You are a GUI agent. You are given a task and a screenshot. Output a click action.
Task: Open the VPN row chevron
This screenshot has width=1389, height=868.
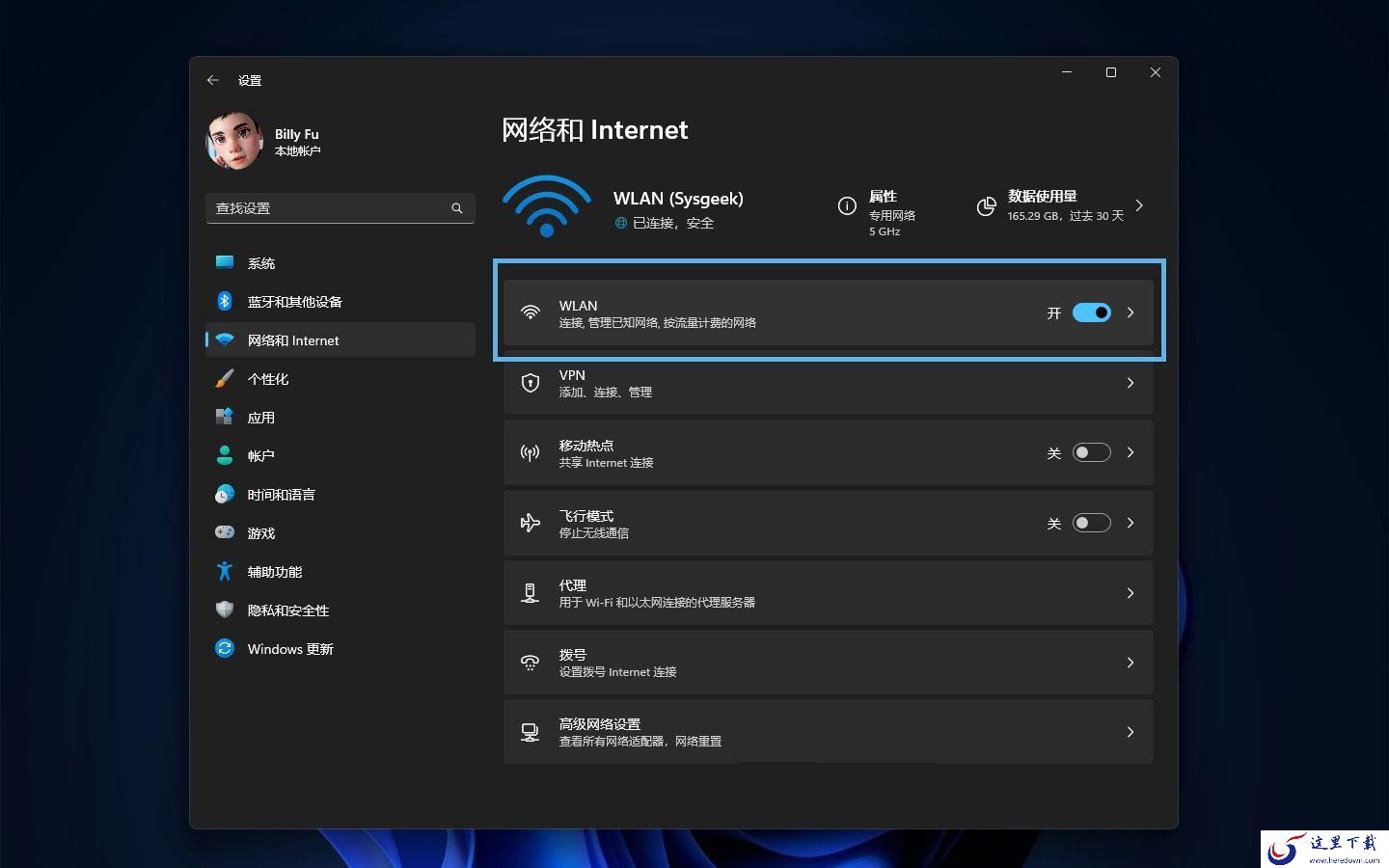click(x=1130, y=383)
